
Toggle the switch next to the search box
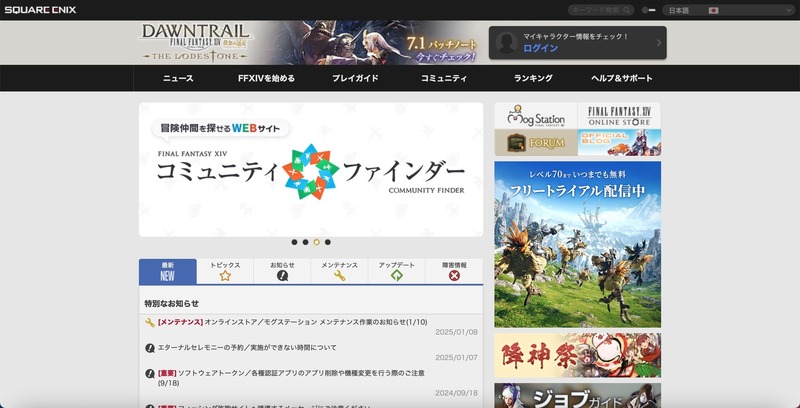[649, 10]
